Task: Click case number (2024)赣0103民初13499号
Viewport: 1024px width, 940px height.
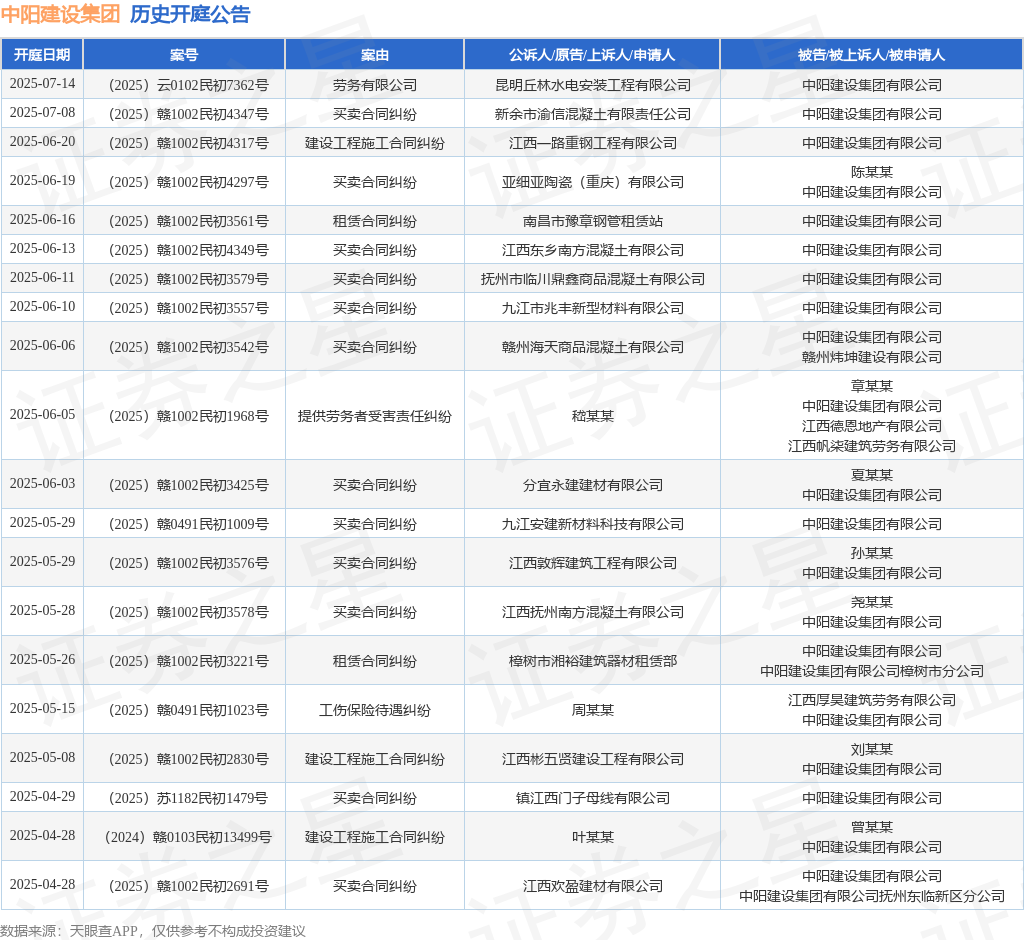Action: [x=187, y=837]
